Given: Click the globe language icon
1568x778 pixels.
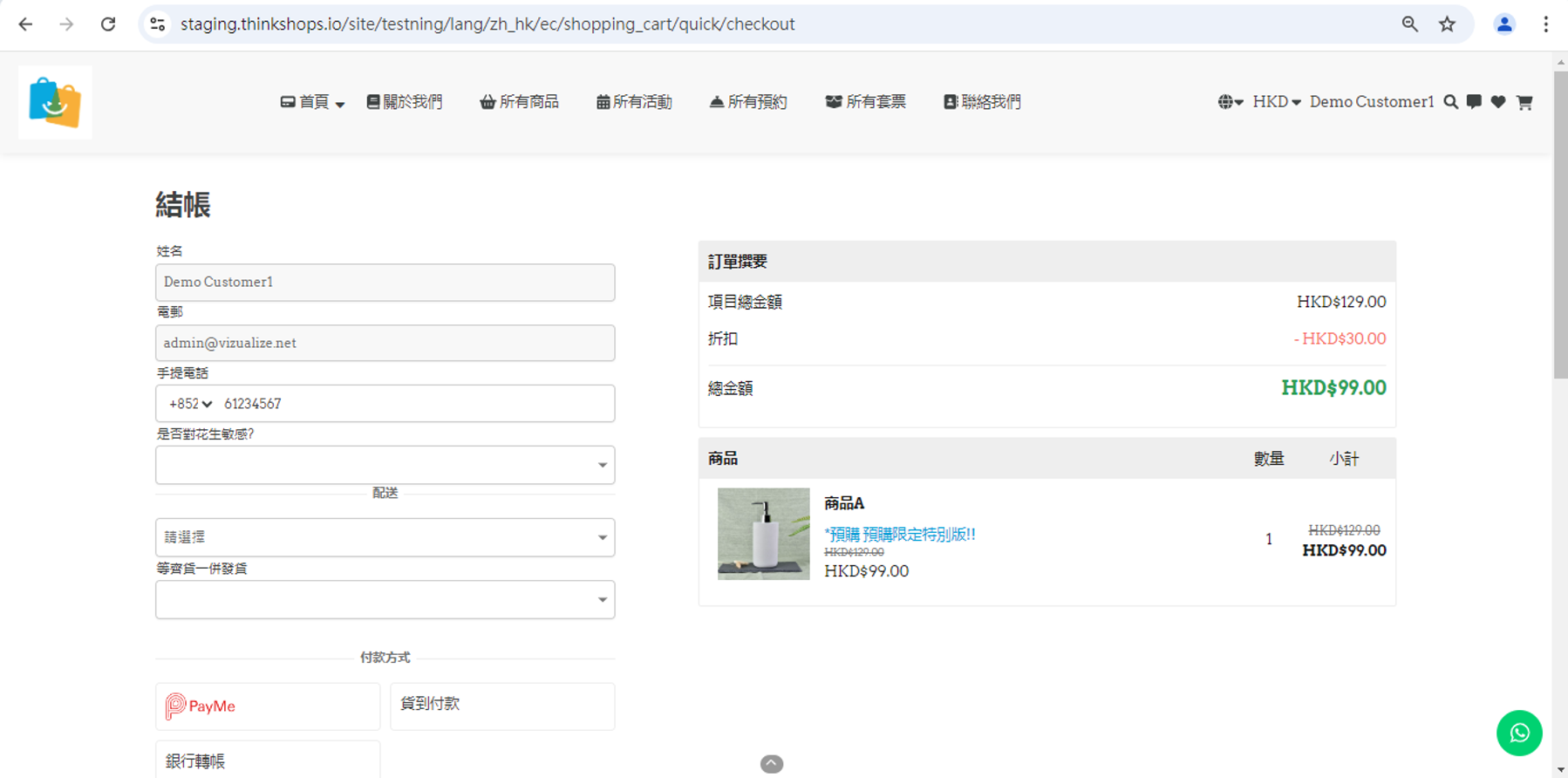Looking at the screenshot, I should tap(1230, 102).
